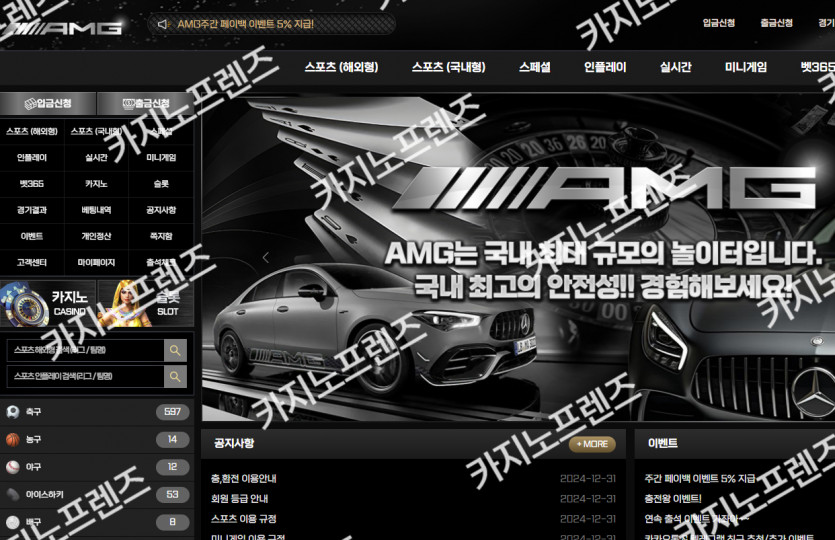Click the 14 count badge for 농구

point(173,439)
